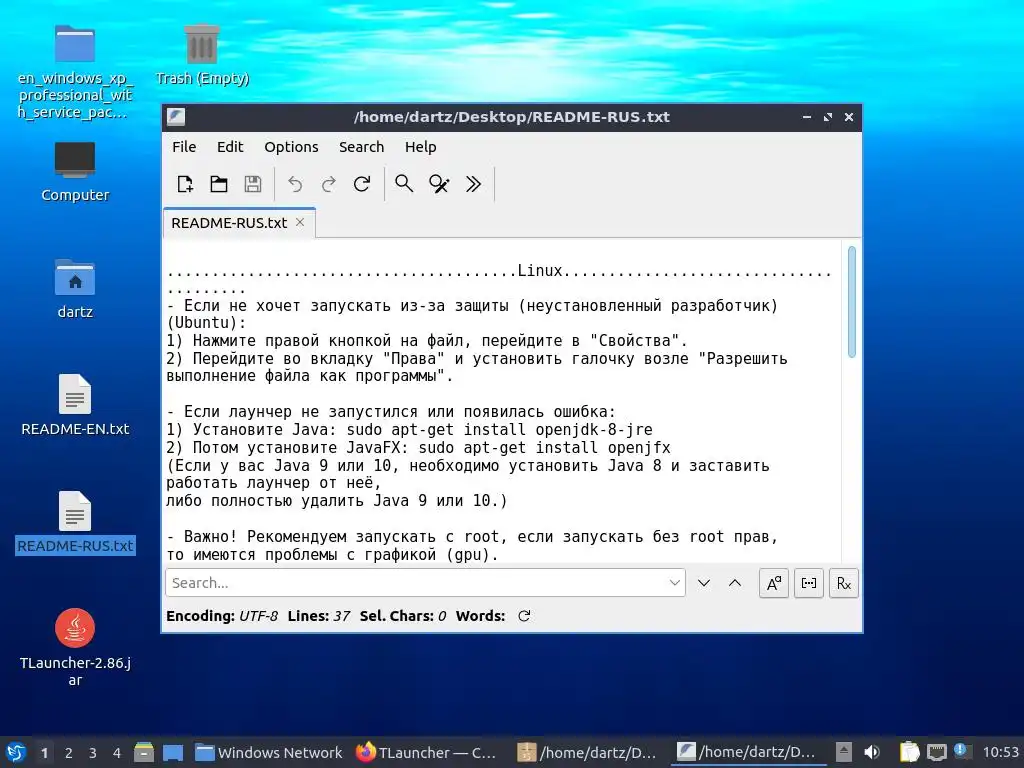Launch file manager from taskbar quick launch
Viewport: 1024px width, 768px height.
pyautogui.click(x=144, y=752)
